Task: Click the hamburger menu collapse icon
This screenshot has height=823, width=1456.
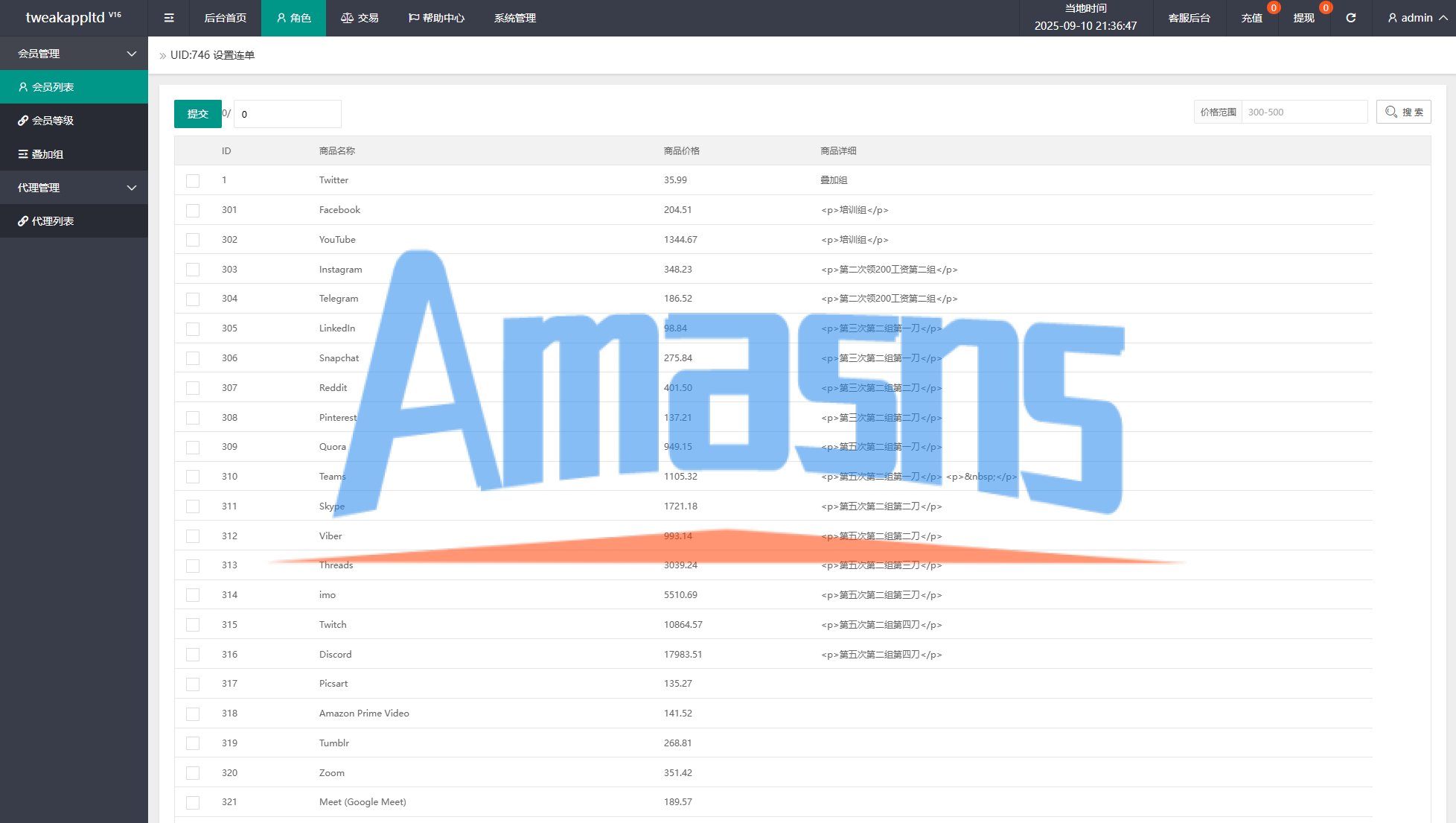Action: 169,18
